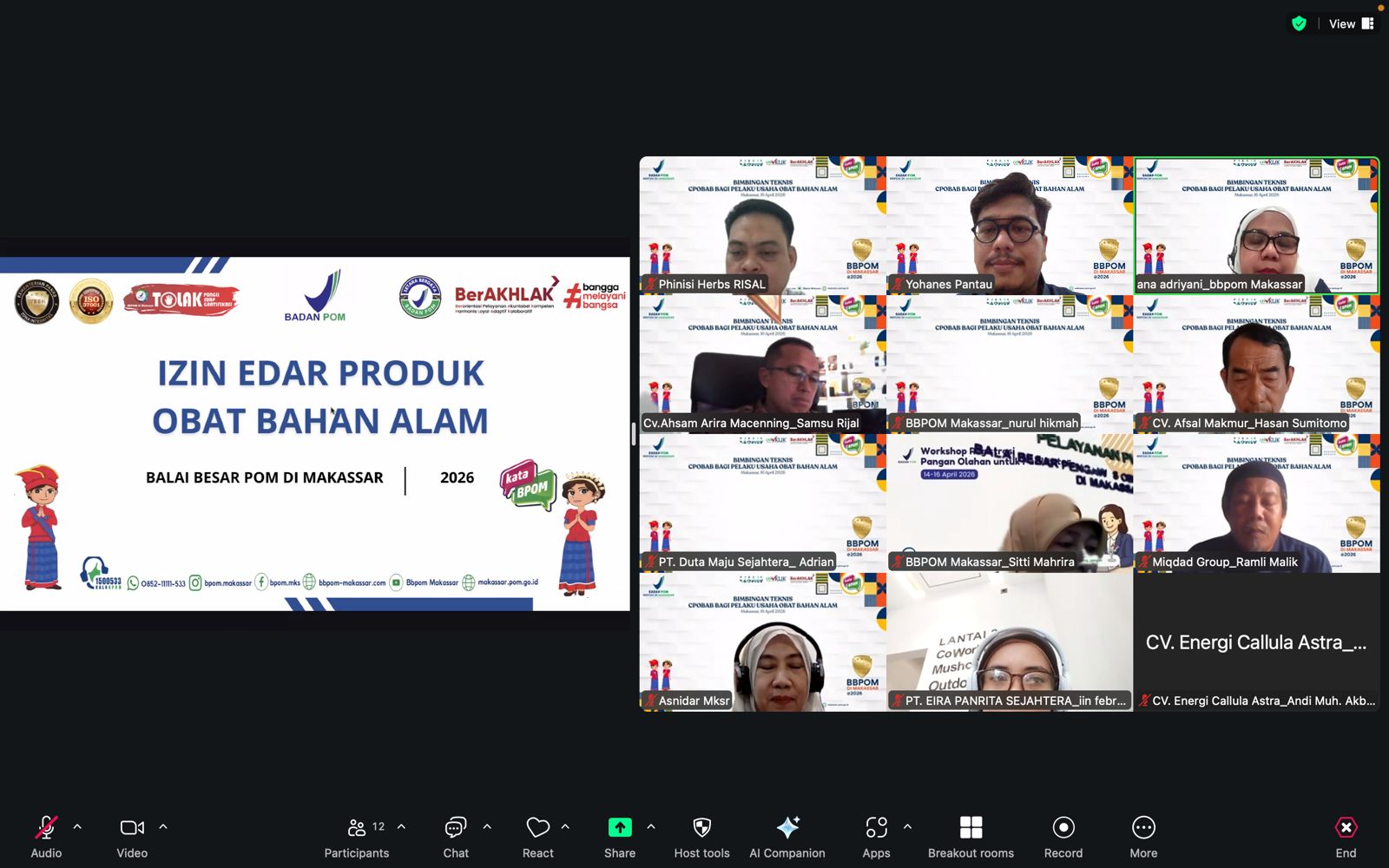
Task: Open Breakout rooms
Action: click(971, 828)
